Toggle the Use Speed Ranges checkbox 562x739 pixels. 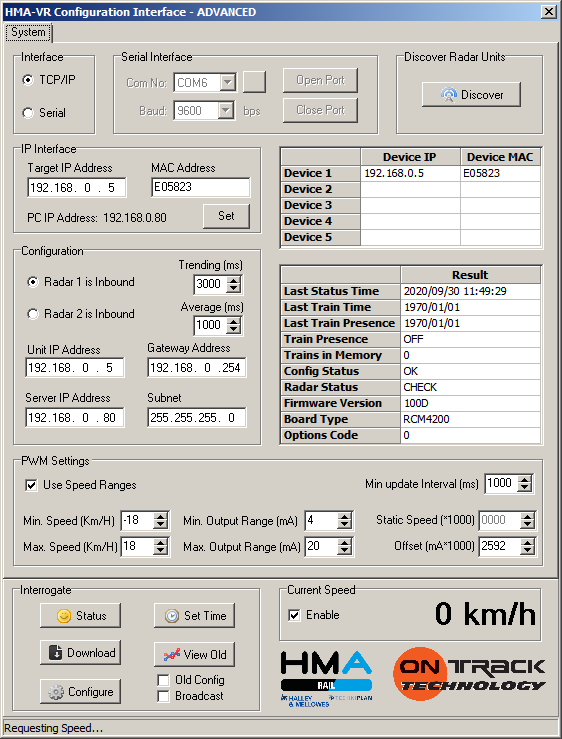point(31,485)
